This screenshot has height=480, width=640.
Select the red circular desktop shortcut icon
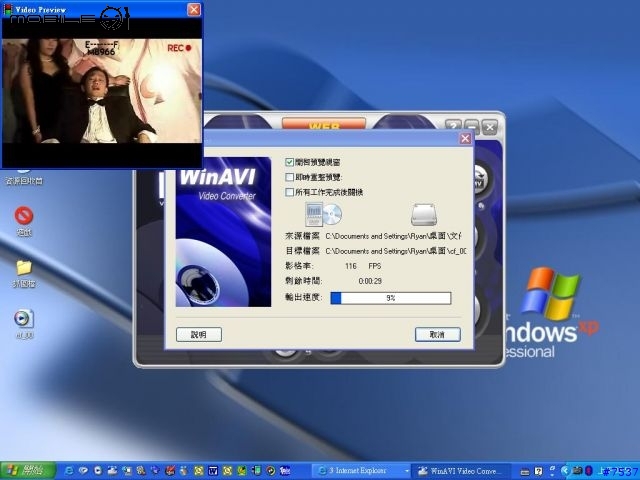pos(24,216)
